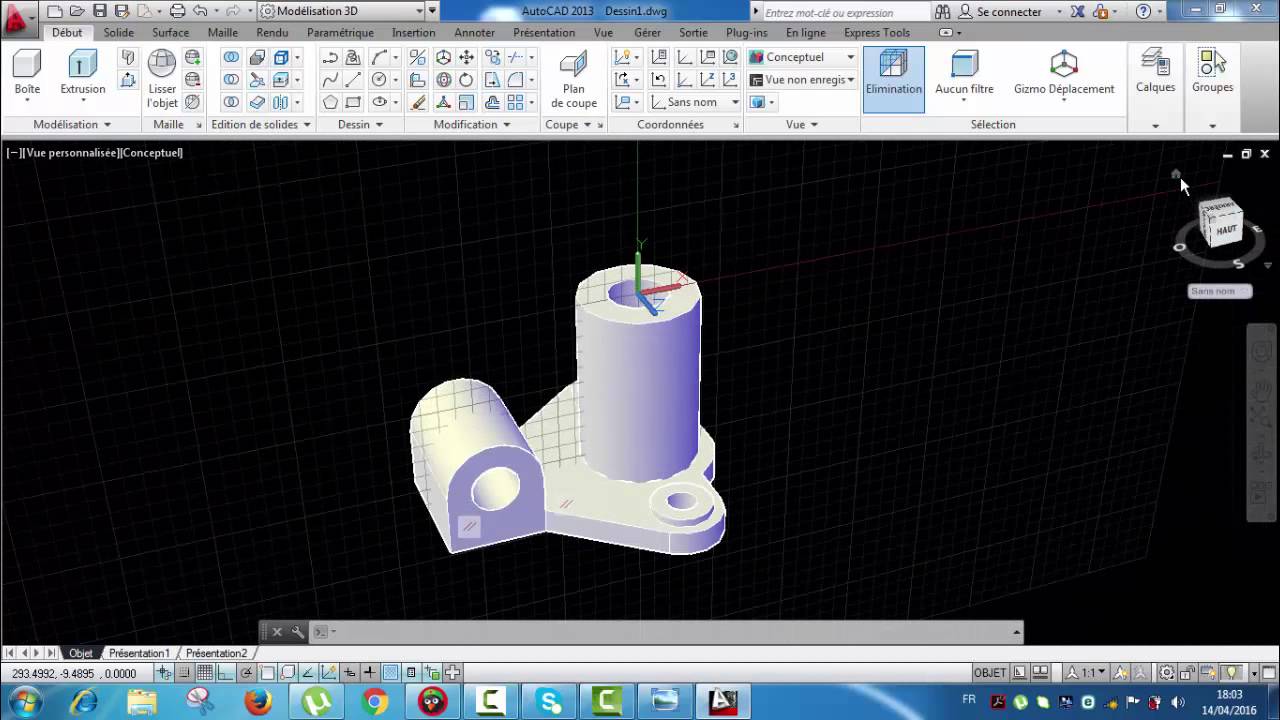
Task: Click the help question mark icon
Action: click(x=1143, y=11)
